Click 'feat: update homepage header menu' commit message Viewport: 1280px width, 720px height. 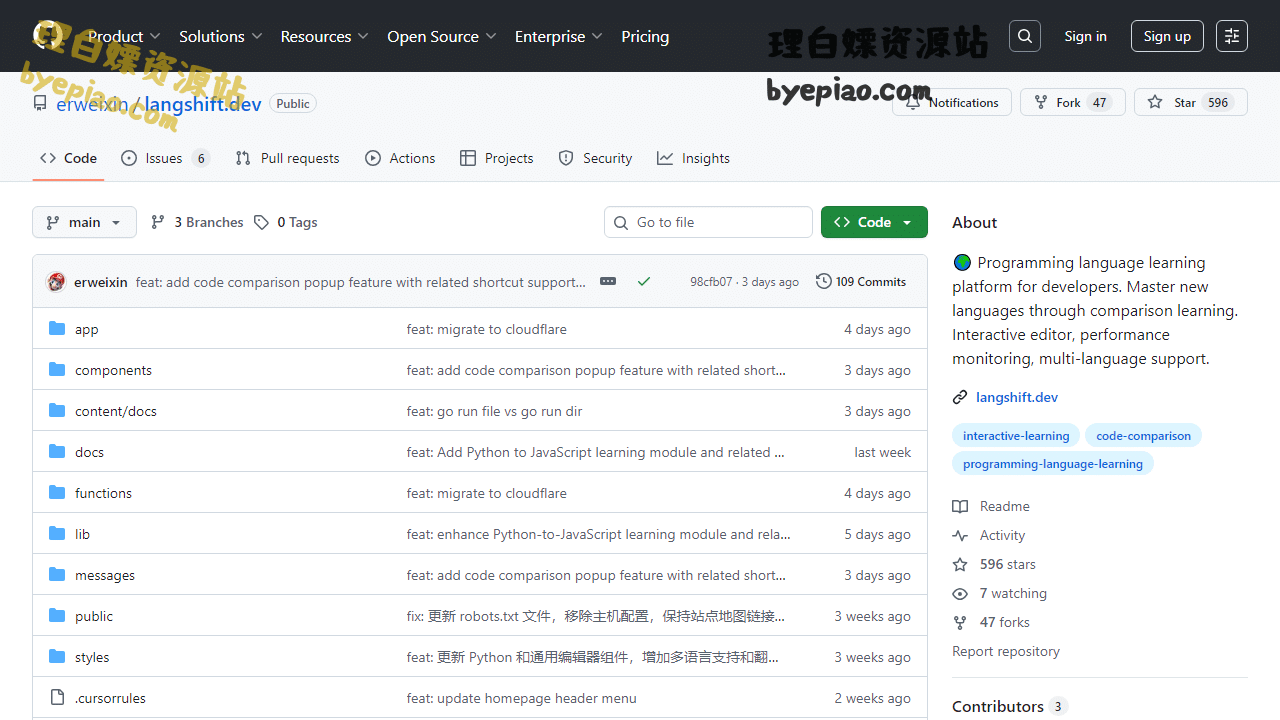[522, 698]
